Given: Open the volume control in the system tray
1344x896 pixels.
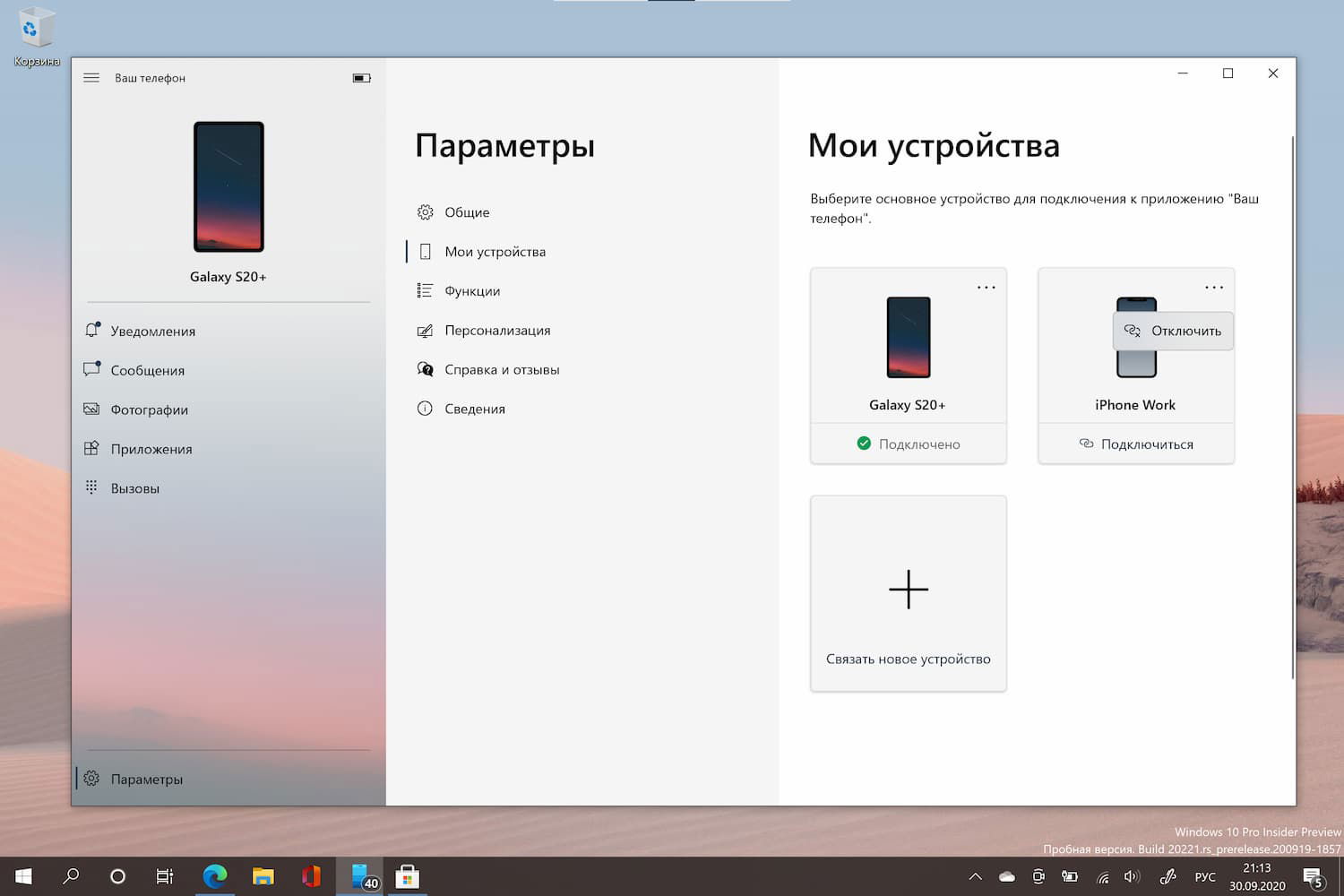Looking at the screenshot, I should pos(1132,876).
